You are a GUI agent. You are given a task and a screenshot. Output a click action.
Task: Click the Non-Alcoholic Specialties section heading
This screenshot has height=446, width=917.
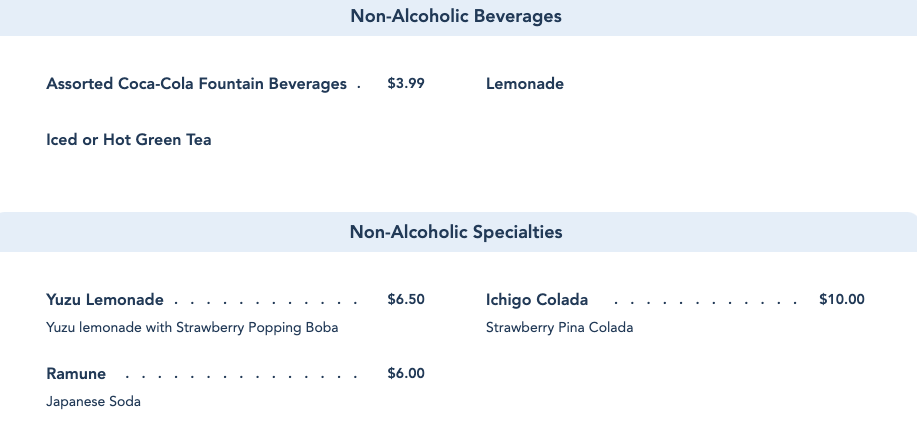456,232
